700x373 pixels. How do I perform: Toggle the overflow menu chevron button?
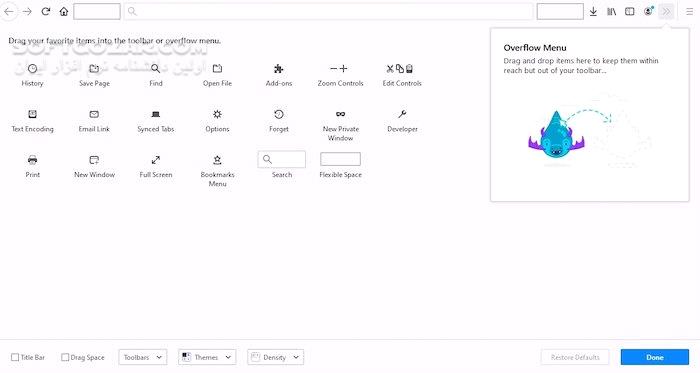point(666,12)
